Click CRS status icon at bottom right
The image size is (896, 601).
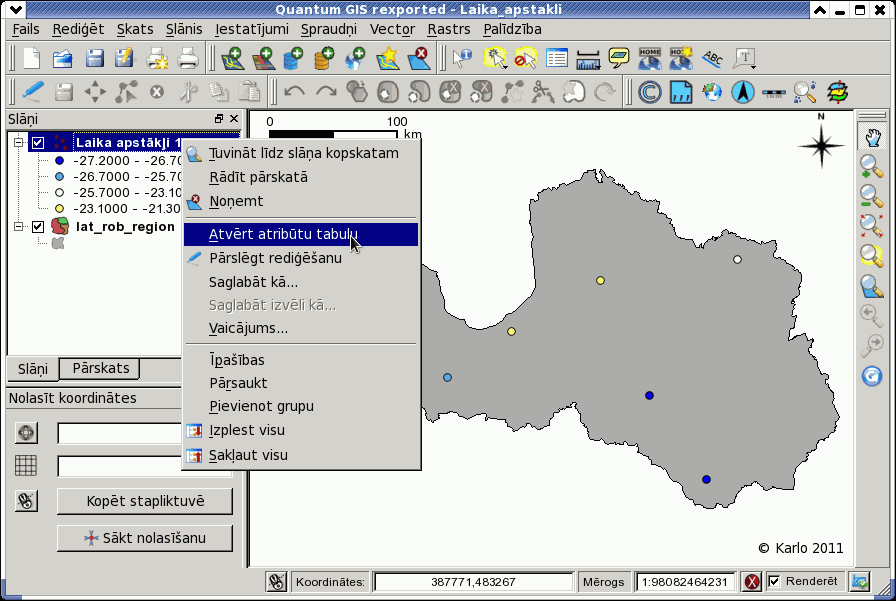coord(860,582)
